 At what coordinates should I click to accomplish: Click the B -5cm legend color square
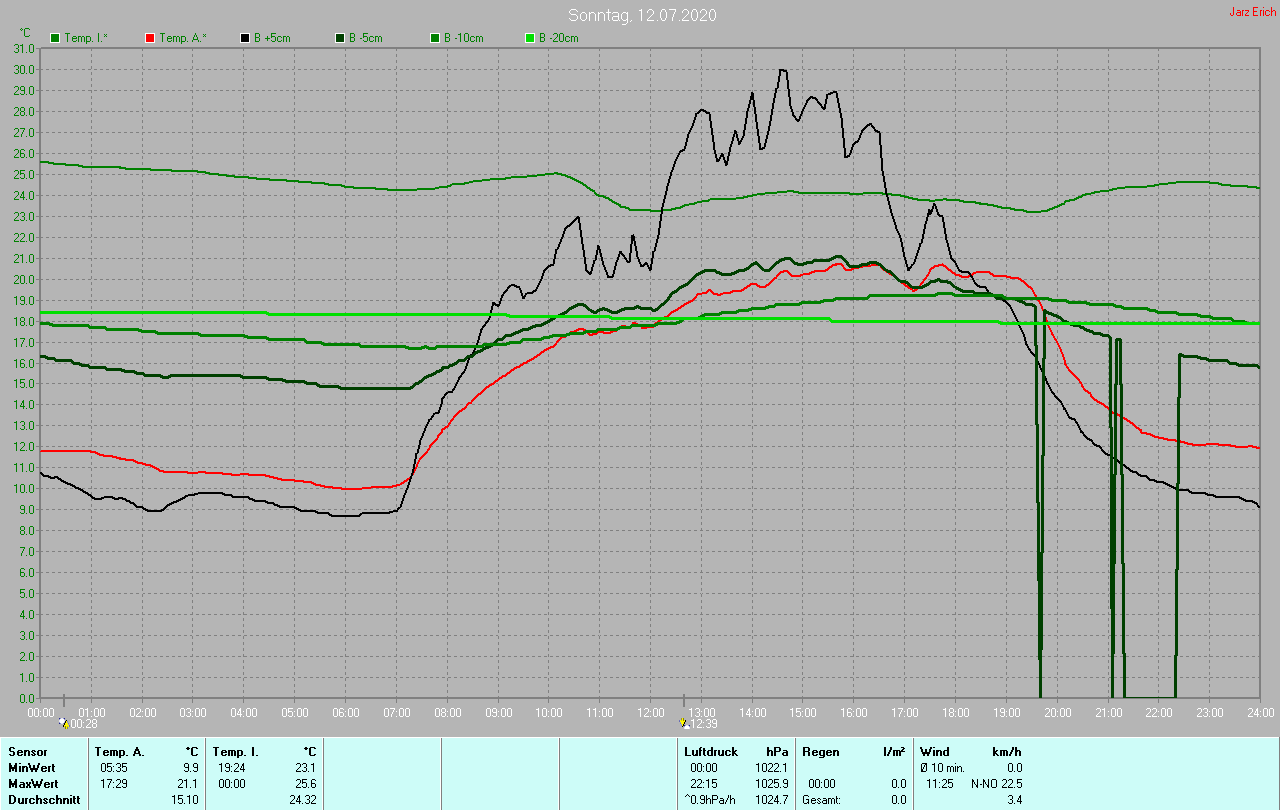point(340,38)
